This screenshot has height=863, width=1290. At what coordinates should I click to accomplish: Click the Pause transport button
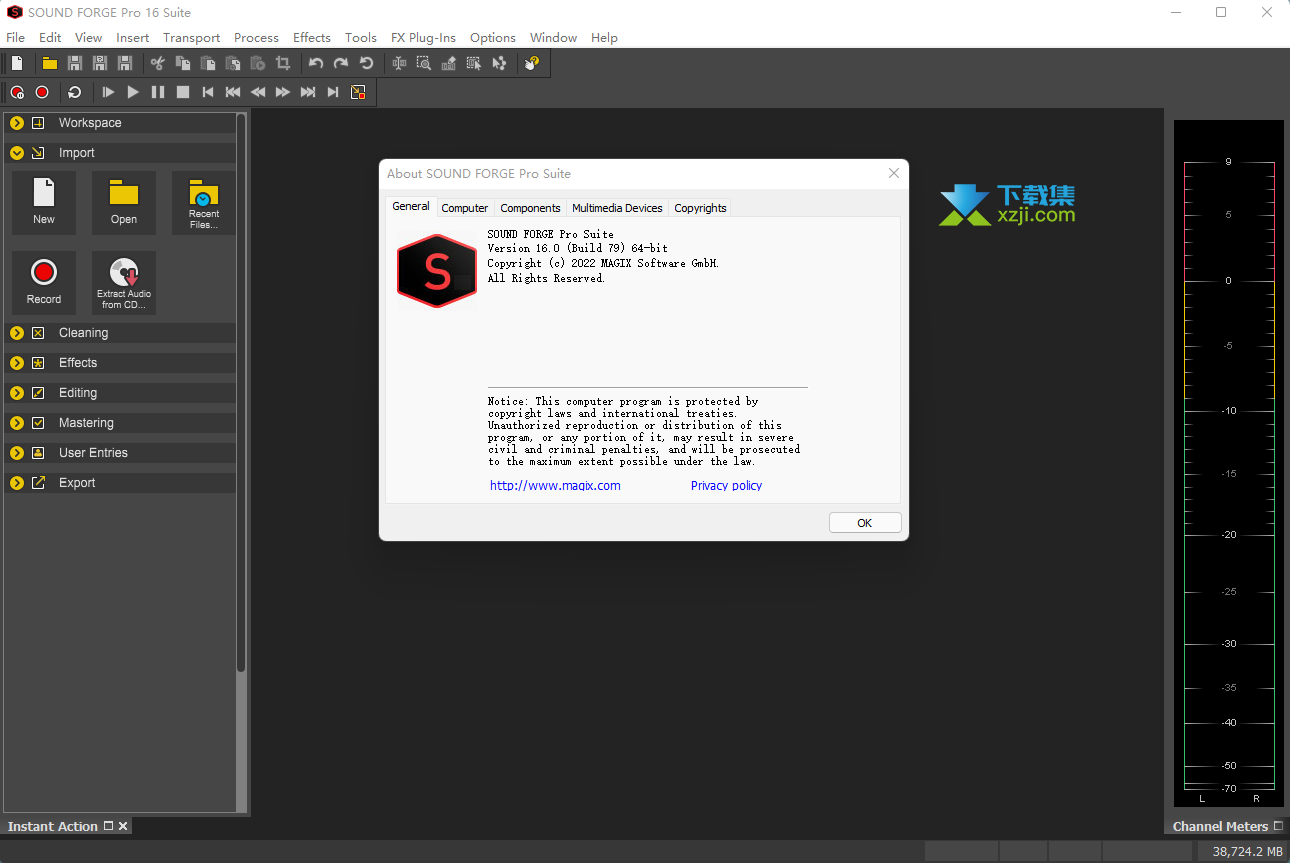pyautogui.click(x=158, y=92)
